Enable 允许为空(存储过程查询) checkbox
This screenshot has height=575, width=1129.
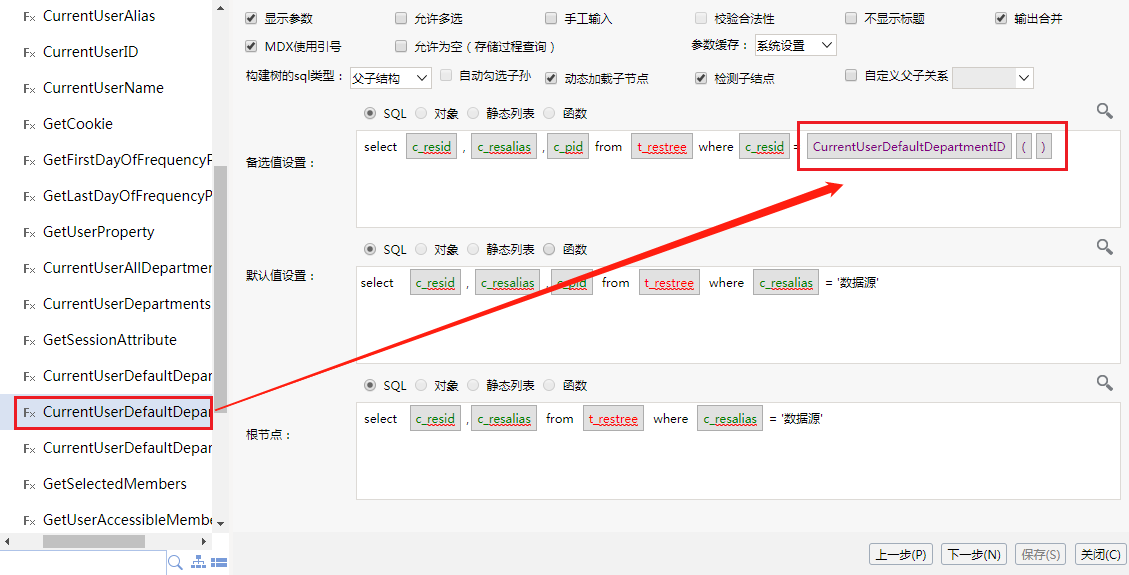[401, 46]
